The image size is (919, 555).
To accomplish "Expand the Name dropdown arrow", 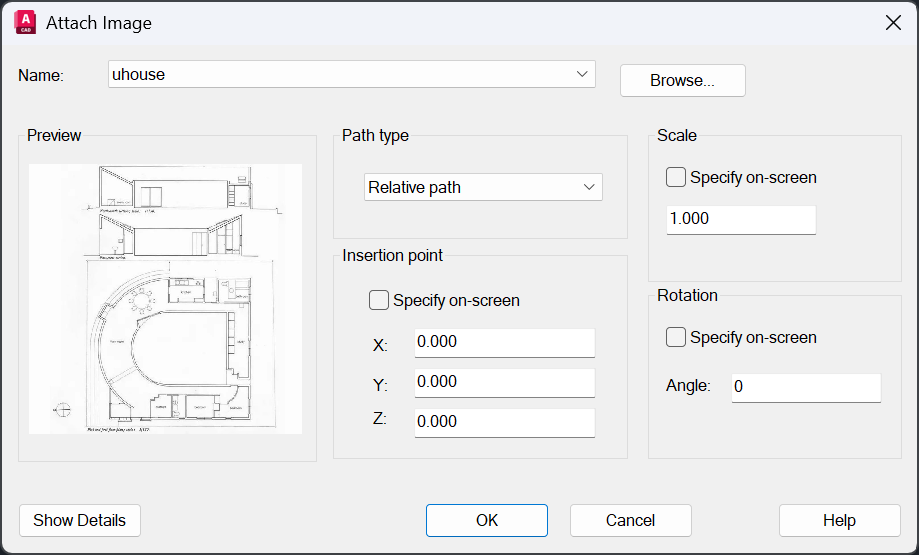I will [x=582, y=74].
